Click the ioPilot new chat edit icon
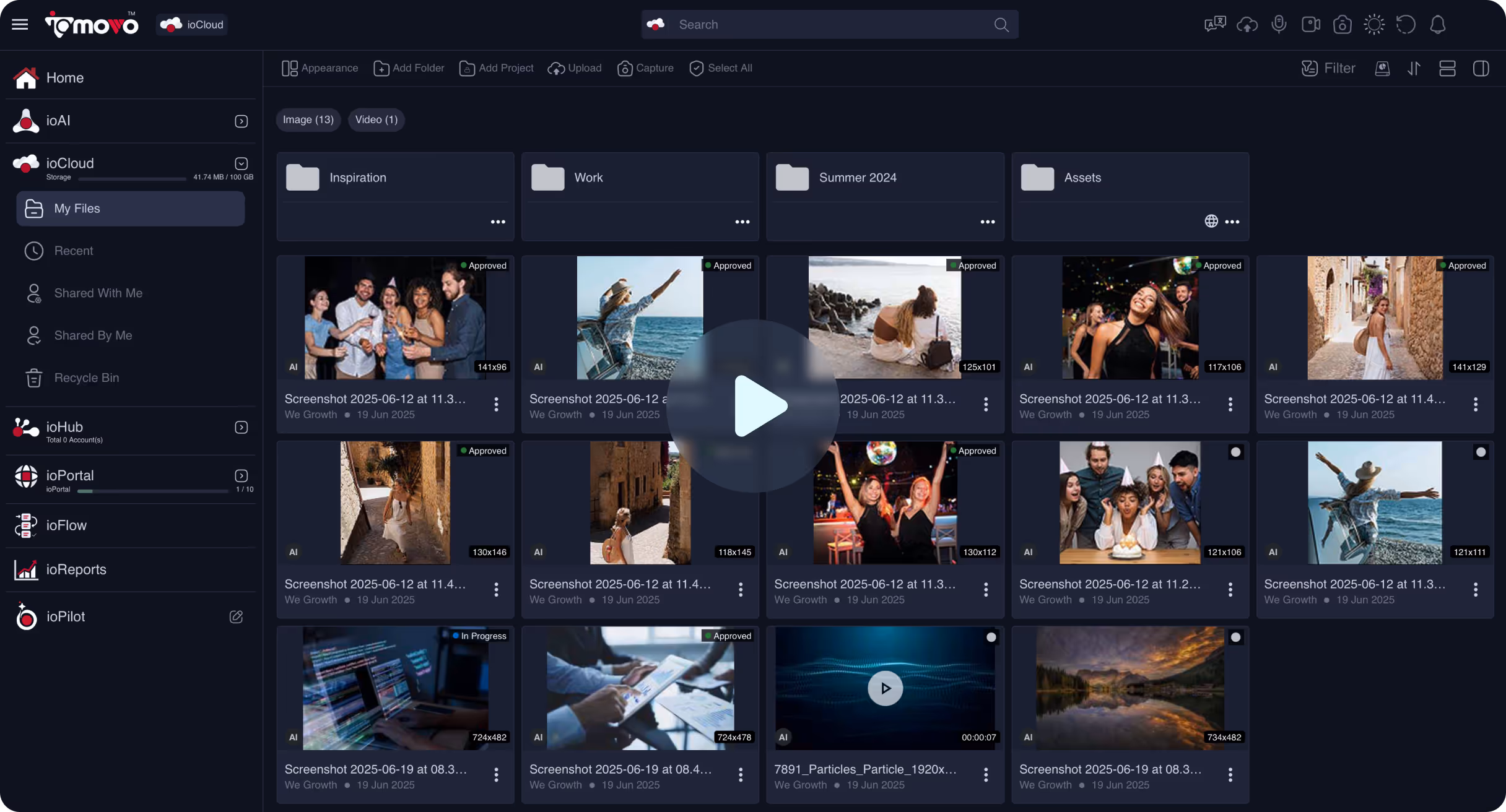The image size is (1506, 812). (236, 616)
